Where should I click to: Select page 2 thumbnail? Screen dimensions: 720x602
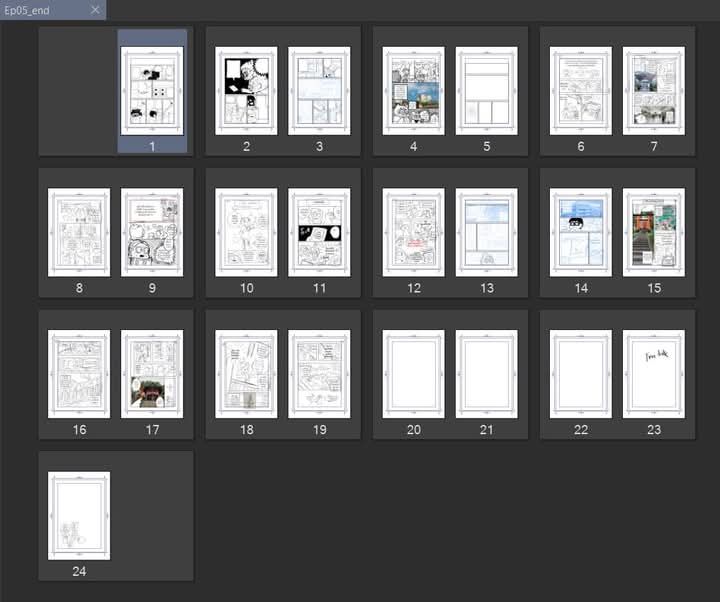coord(246,91)
